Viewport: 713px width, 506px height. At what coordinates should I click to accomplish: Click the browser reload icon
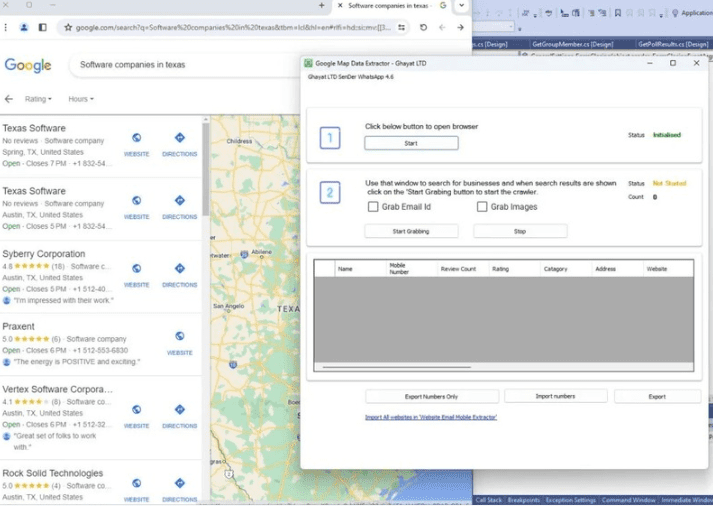[x=423, y=27]
